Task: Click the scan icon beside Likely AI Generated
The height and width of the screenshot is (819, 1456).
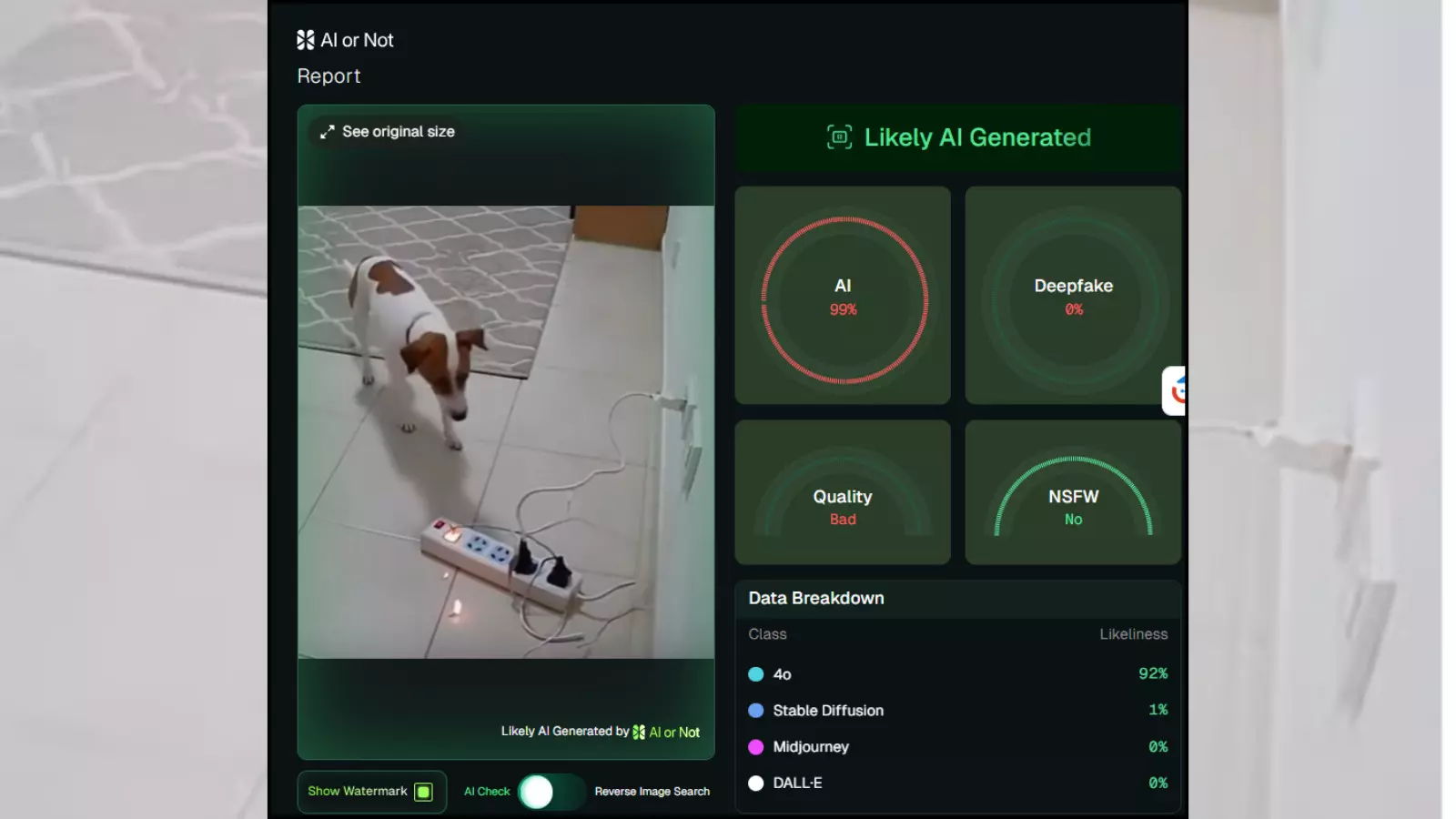Action: (x=839, y=137)
